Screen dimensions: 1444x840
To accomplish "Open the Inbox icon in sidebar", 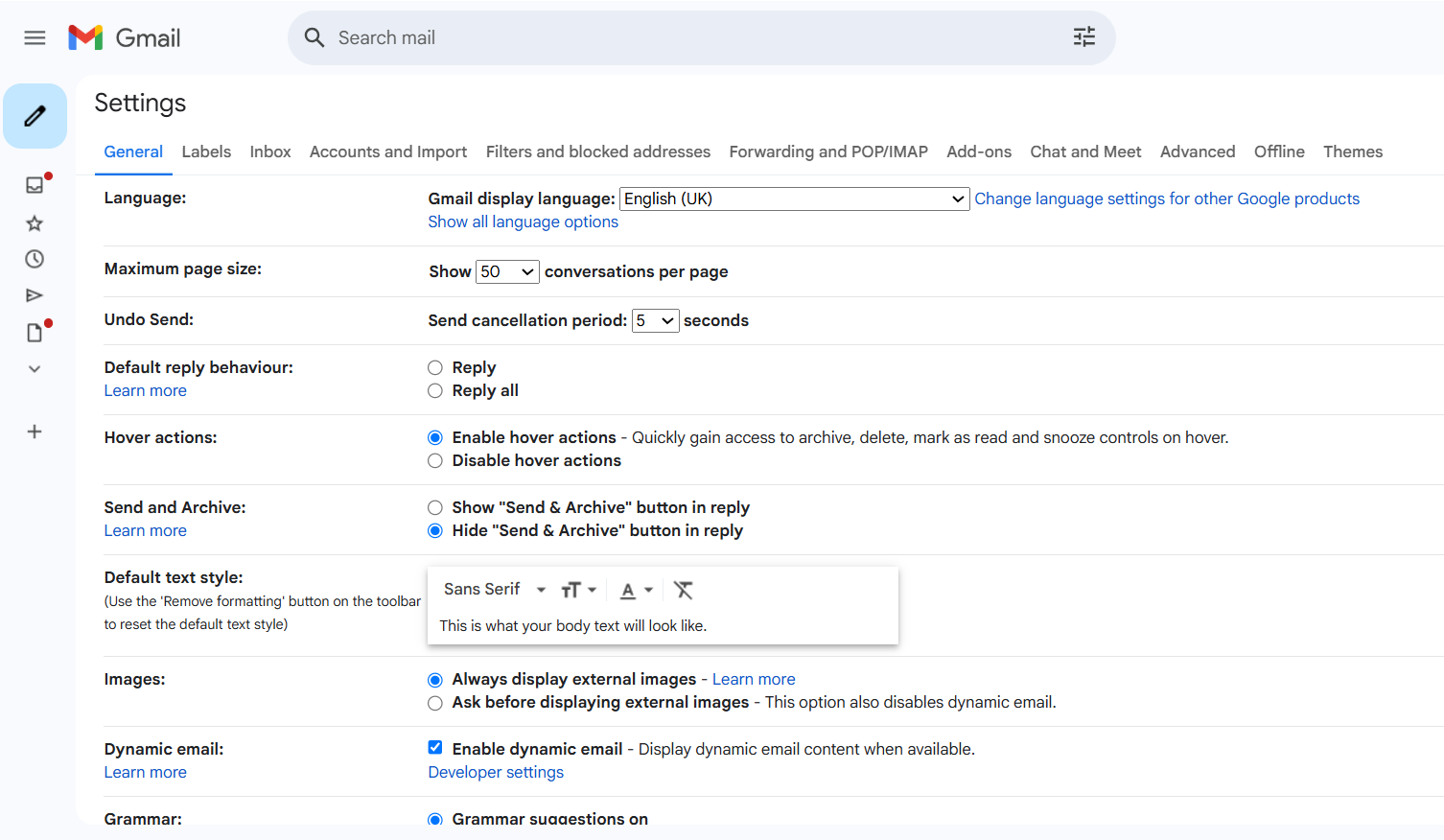I will pyautogui.click(x=35, y=185).
